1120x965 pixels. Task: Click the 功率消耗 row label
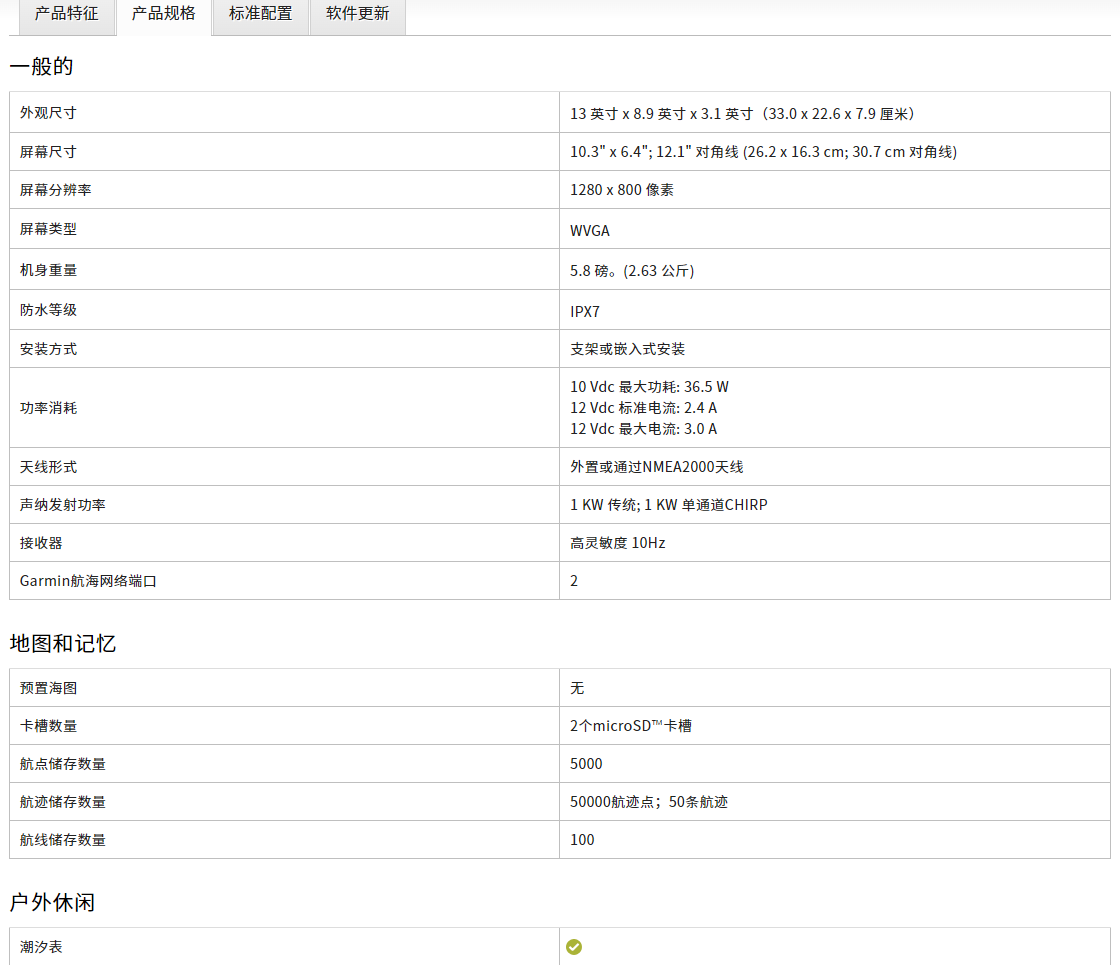(x=48, y=408)
